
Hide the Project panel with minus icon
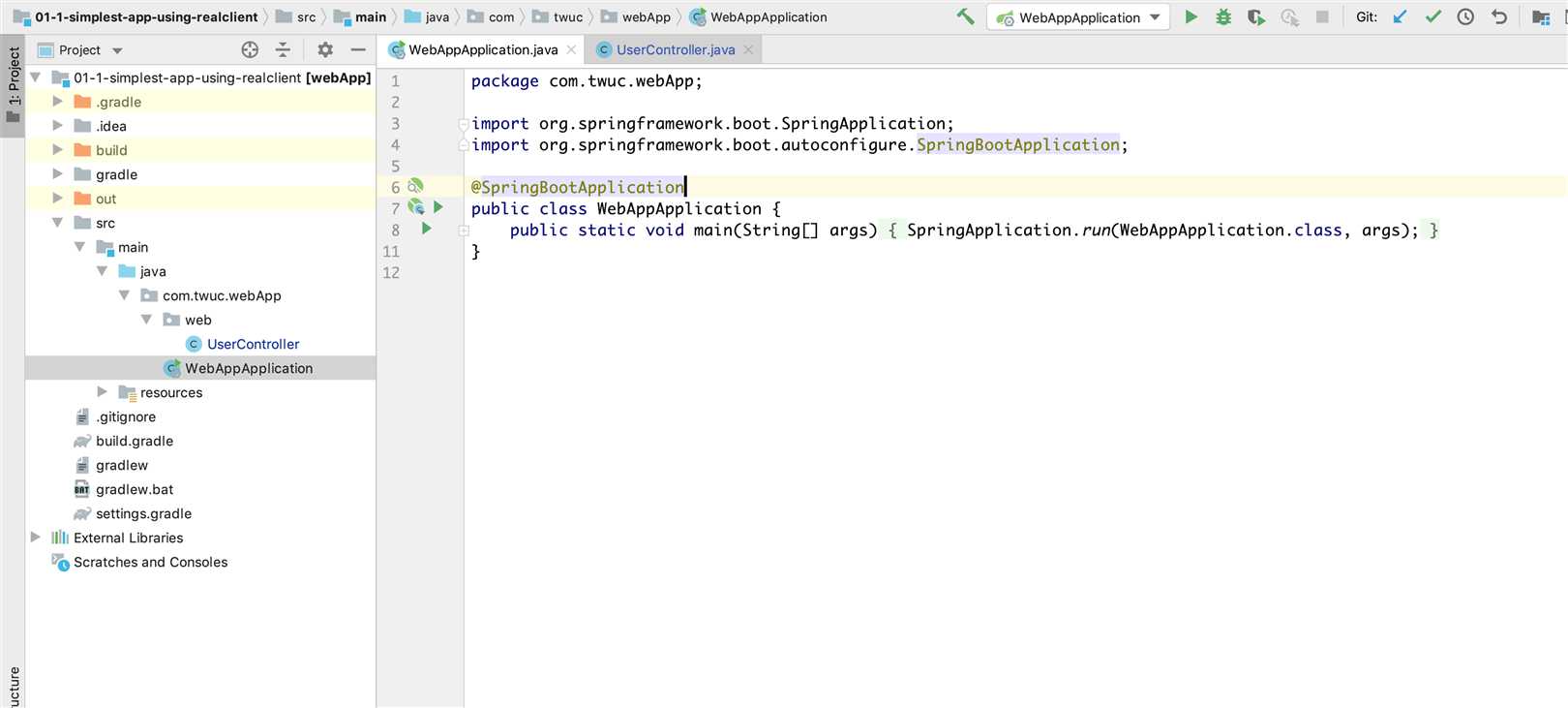click(358, 49)
